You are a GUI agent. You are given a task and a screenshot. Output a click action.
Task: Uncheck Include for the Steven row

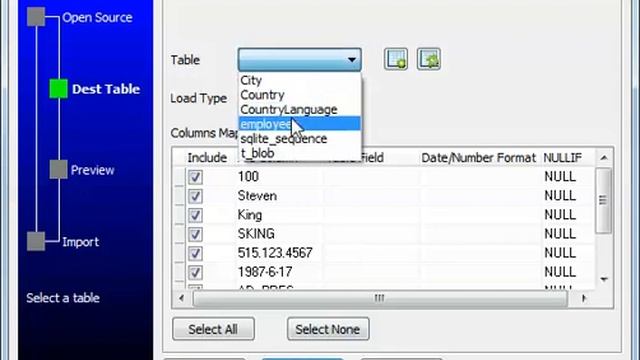(195, 196)
